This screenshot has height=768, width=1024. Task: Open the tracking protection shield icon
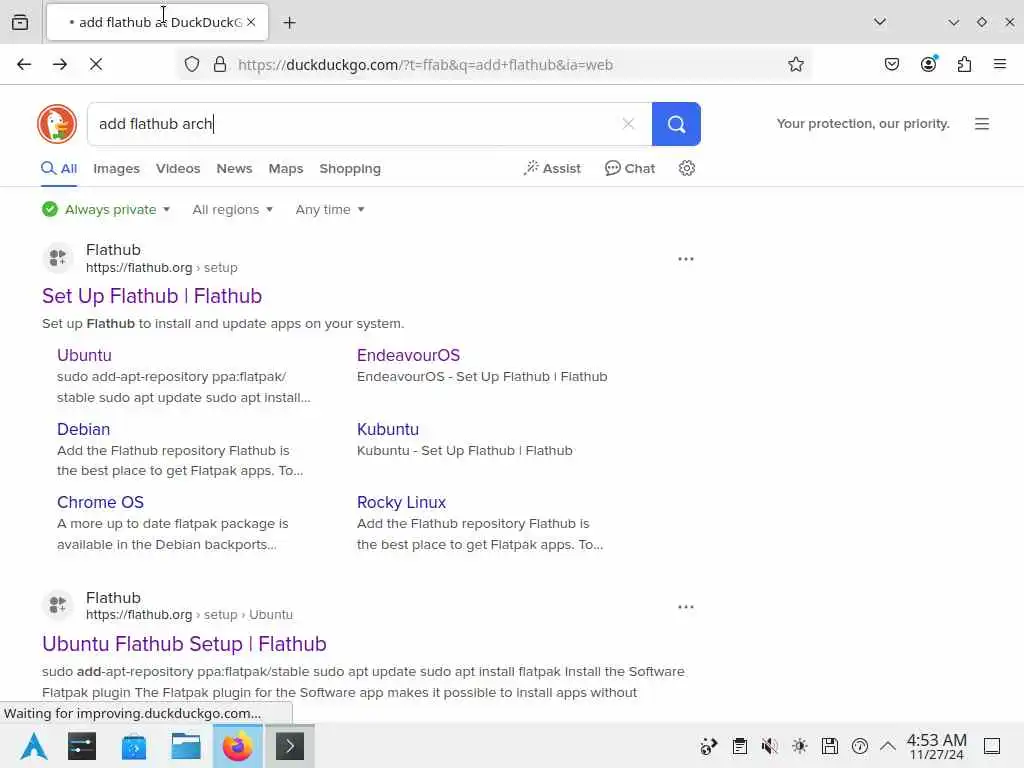click(192, 64)
